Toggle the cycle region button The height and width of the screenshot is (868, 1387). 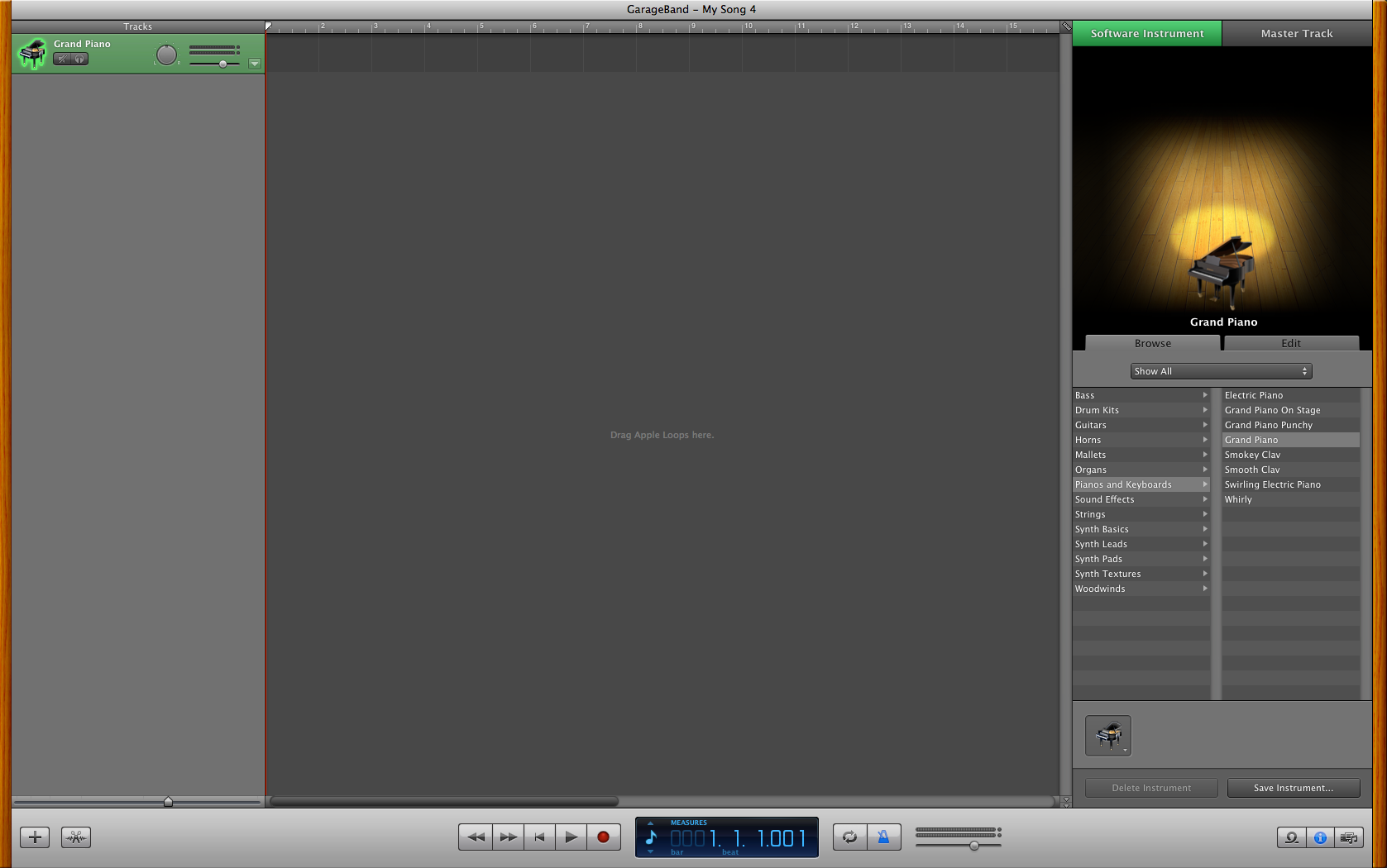849,837
